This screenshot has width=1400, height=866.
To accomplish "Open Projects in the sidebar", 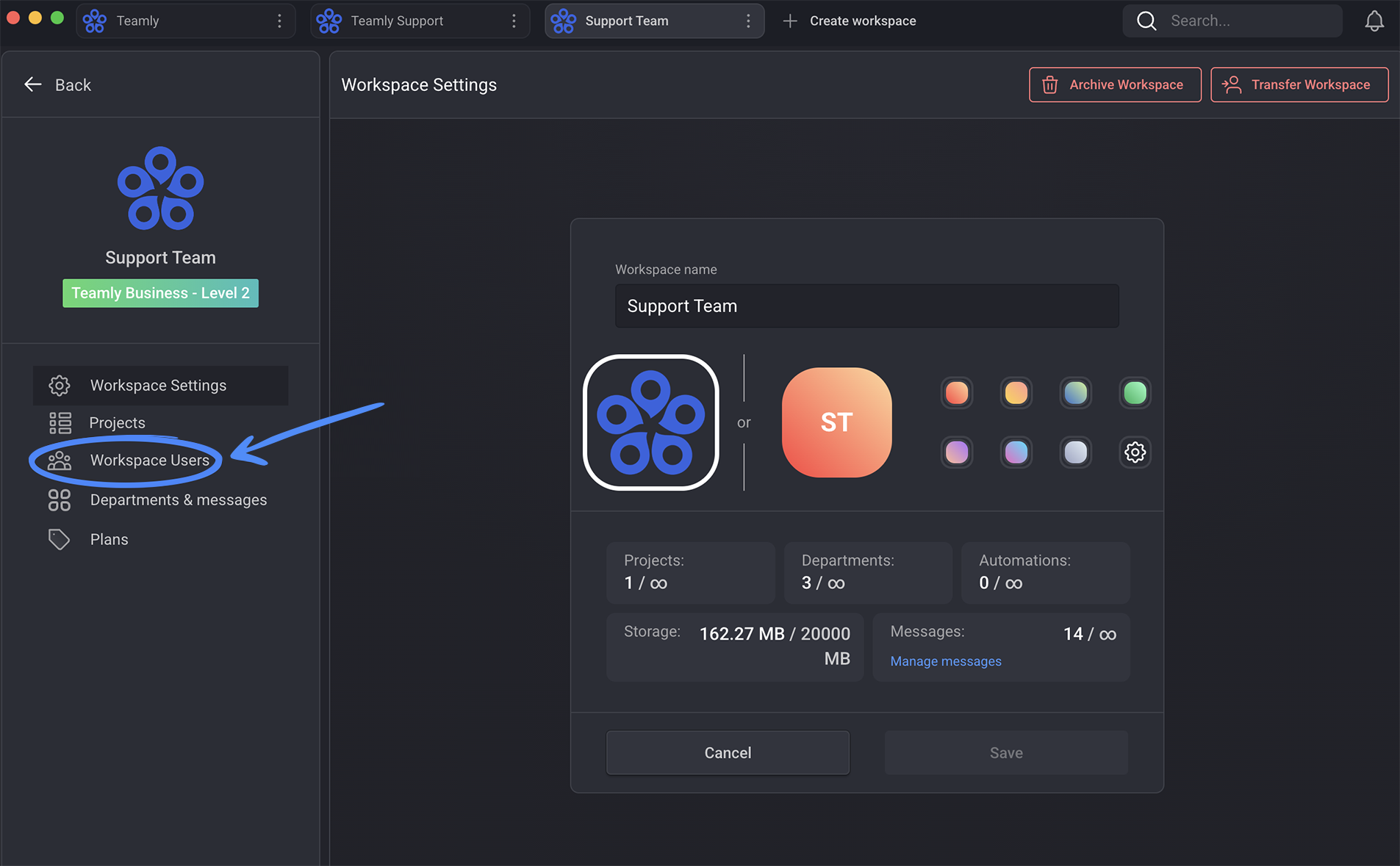I will [x=117, y=422].
